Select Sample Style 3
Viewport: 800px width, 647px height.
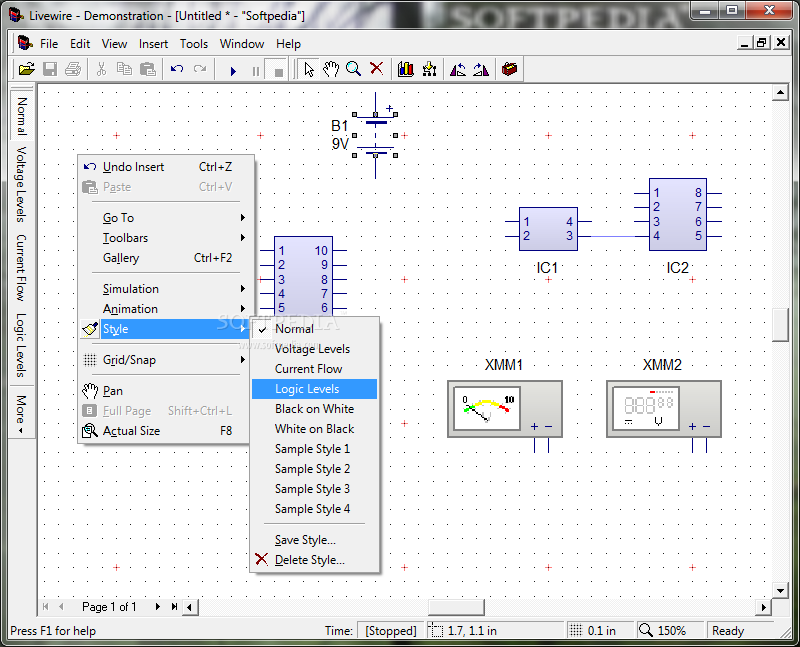point(314,489)
